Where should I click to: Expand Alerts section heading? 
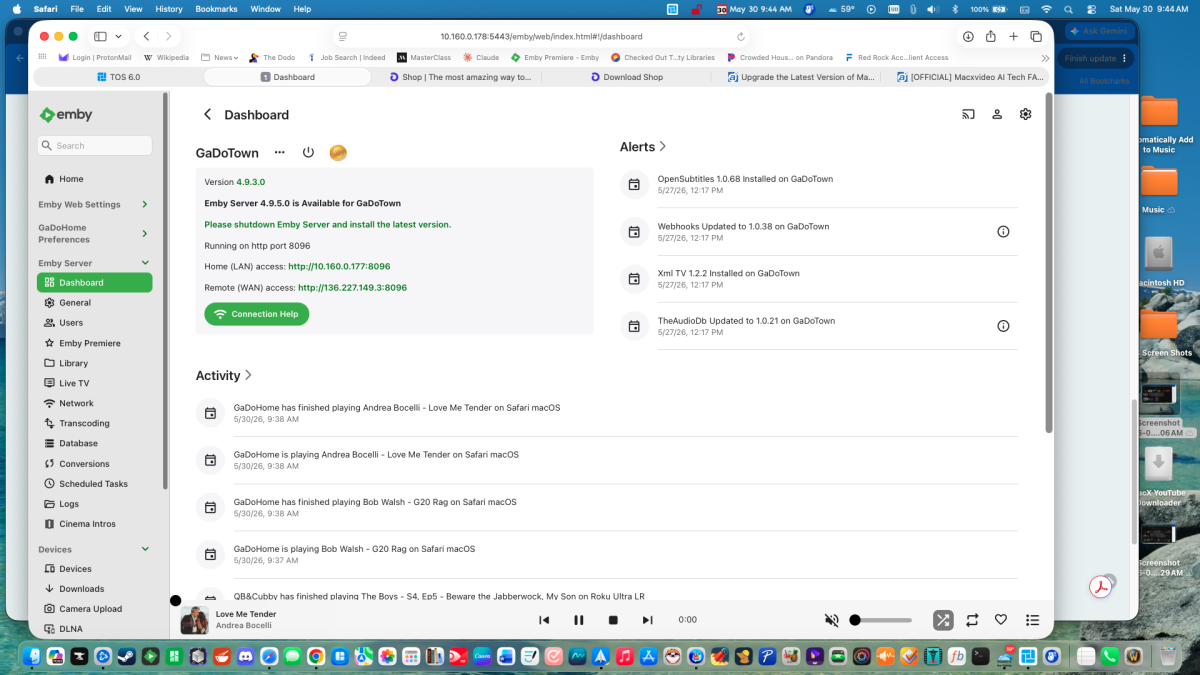[643, 147]
